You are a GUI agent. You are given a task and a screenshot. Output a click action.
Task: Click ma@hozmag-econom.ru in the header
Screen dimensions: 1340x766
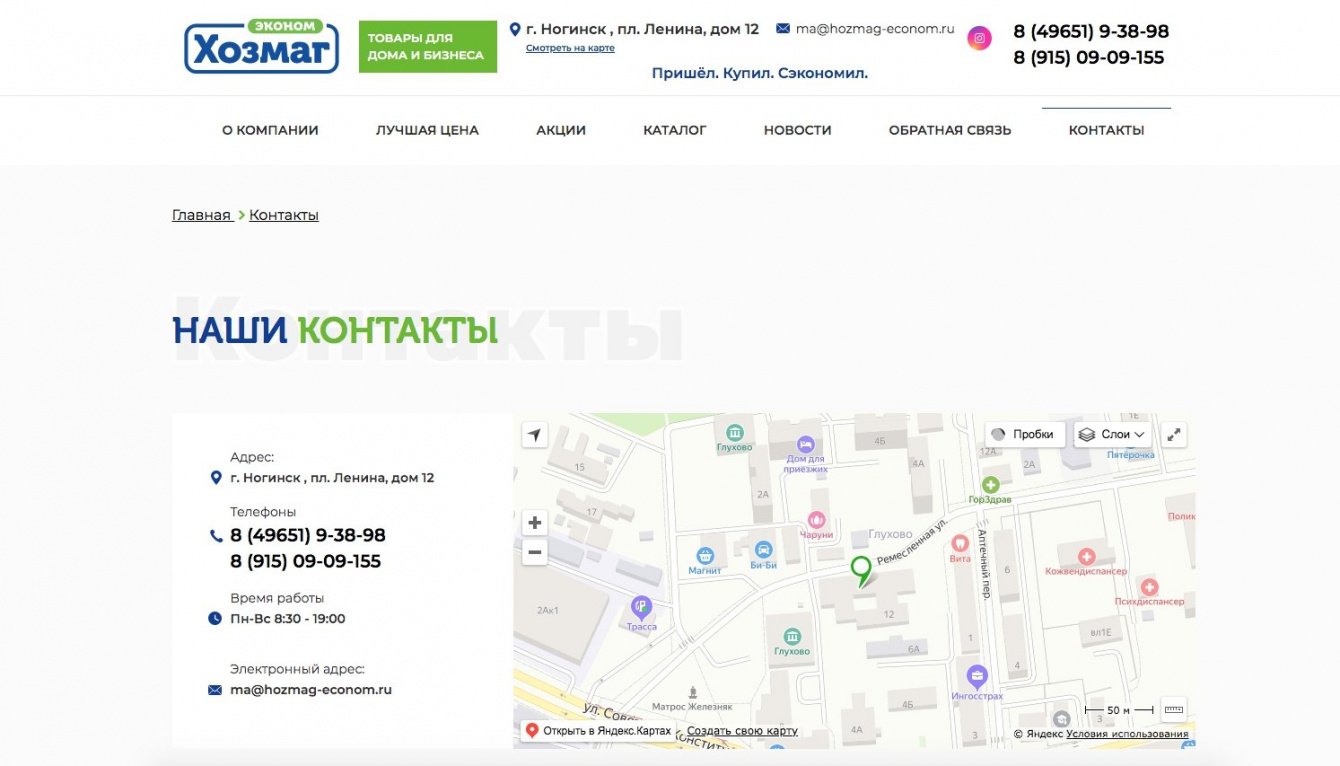[876, 29]
